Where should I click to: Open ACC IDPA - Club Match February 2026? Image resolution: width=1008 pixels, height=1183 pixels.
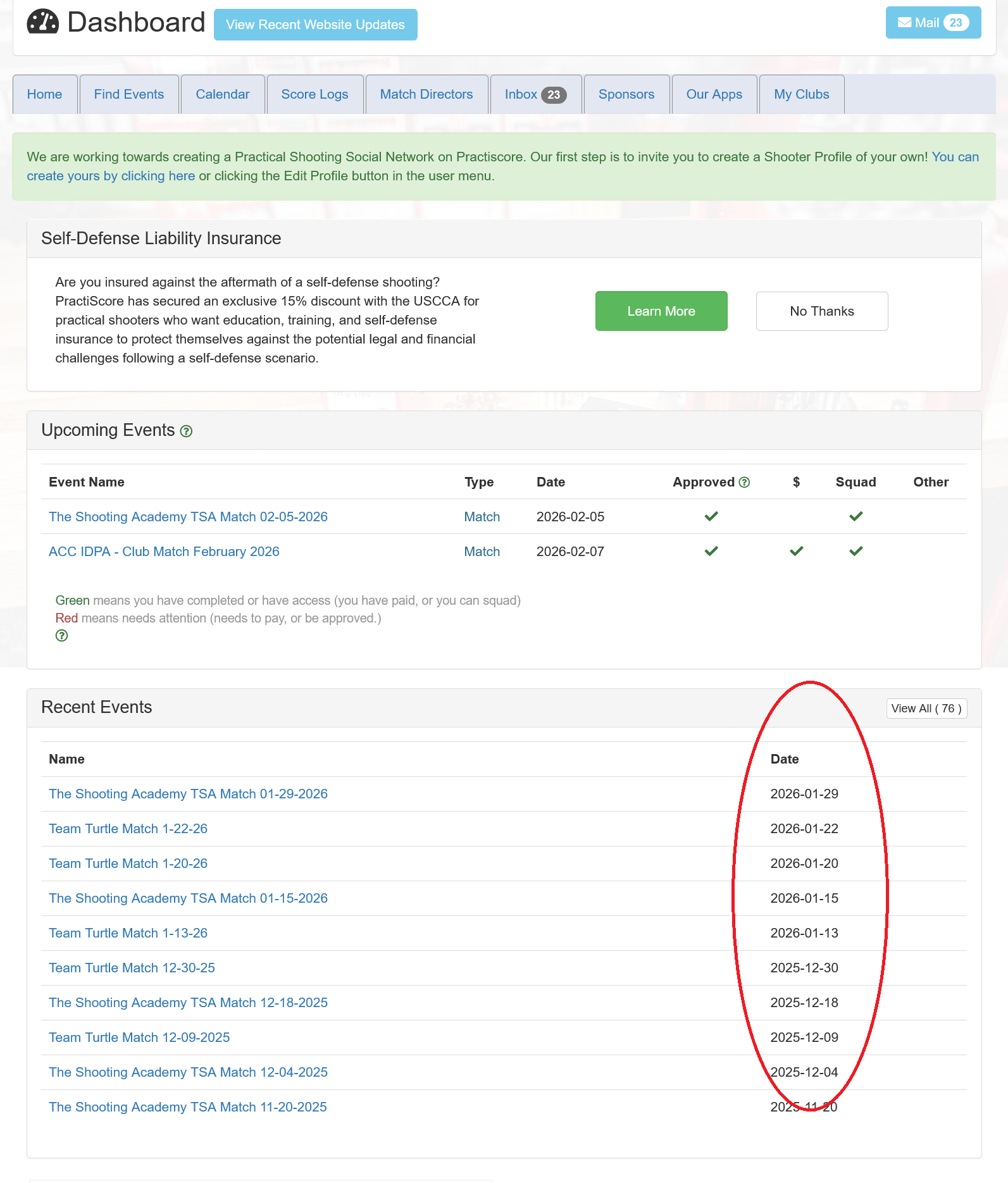click(164, 552)
